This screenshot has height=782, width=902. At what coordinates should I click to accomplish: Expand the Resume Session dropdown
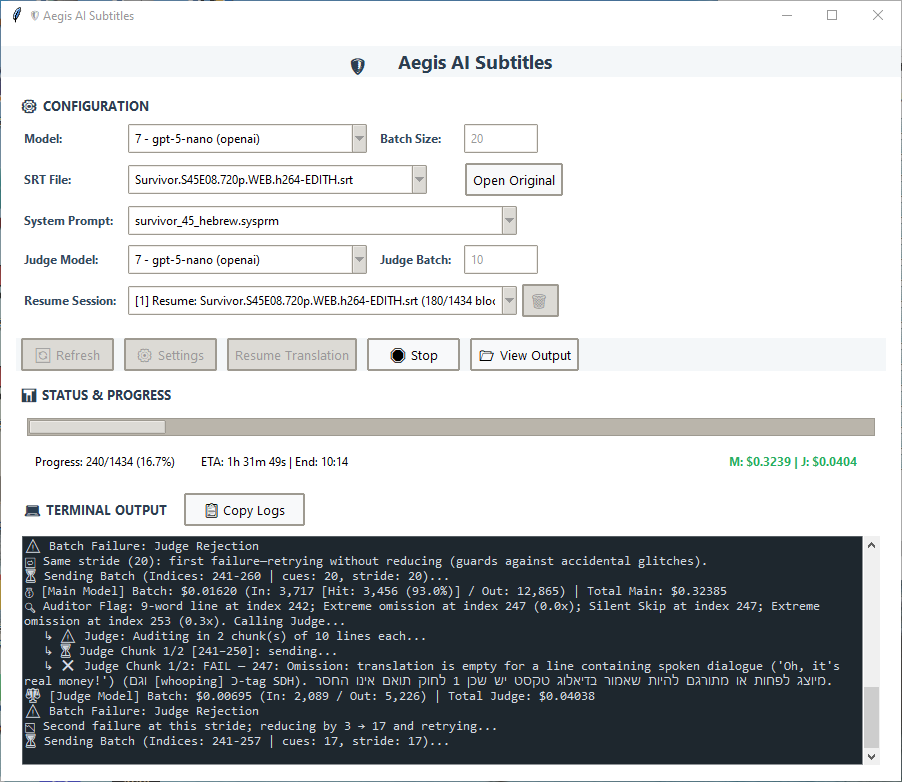coord(509,301)
